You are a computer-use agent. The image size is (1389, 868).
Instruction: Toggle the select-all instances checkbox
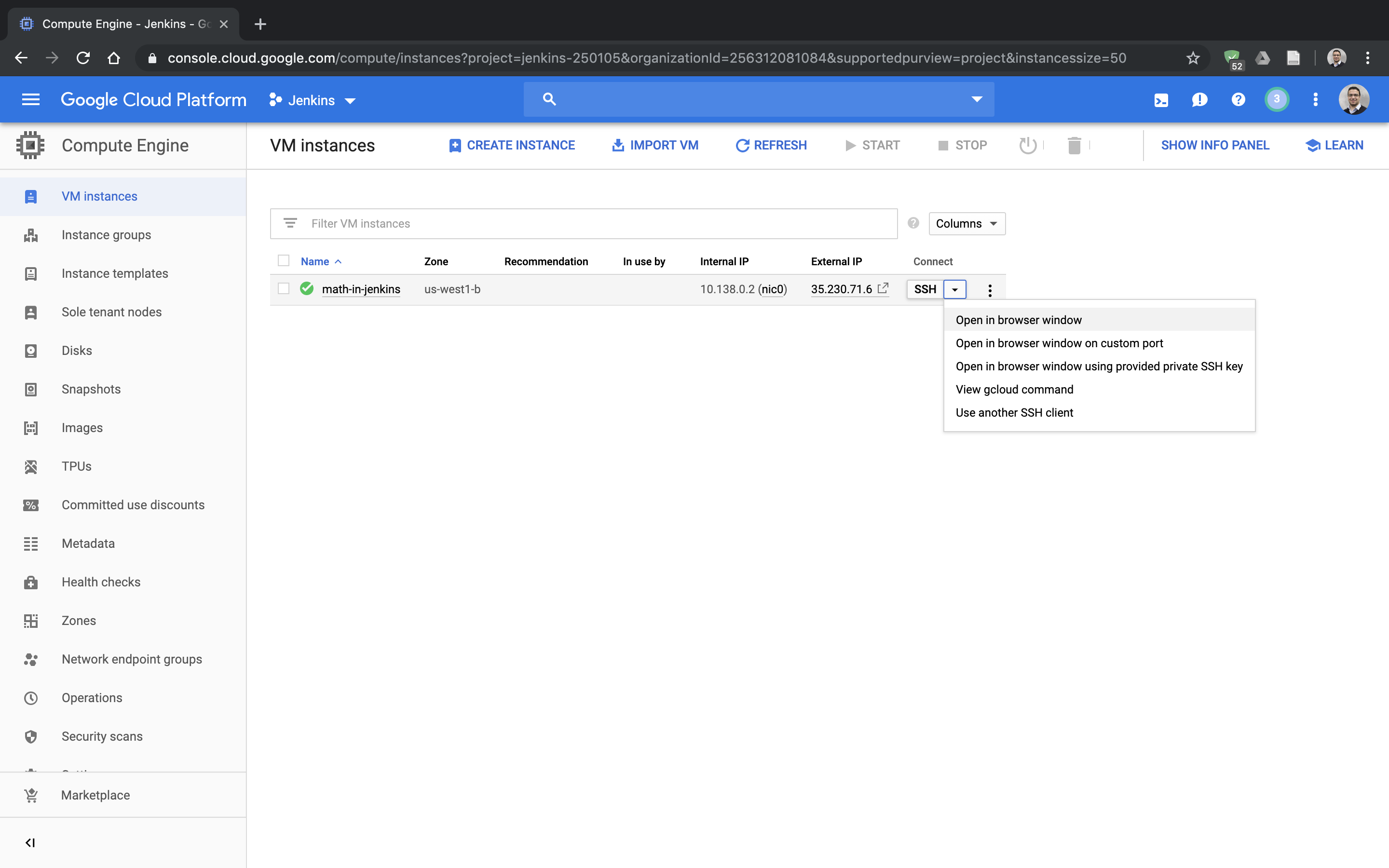(284, 260)
